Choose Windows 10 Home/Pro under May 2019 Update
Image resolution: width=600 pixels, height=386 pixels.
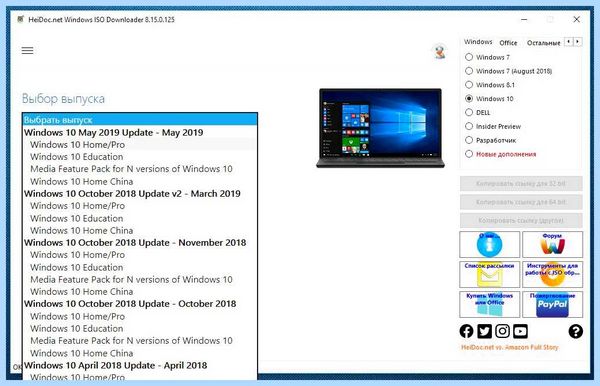pyautogui.click(x=140, y=145)
